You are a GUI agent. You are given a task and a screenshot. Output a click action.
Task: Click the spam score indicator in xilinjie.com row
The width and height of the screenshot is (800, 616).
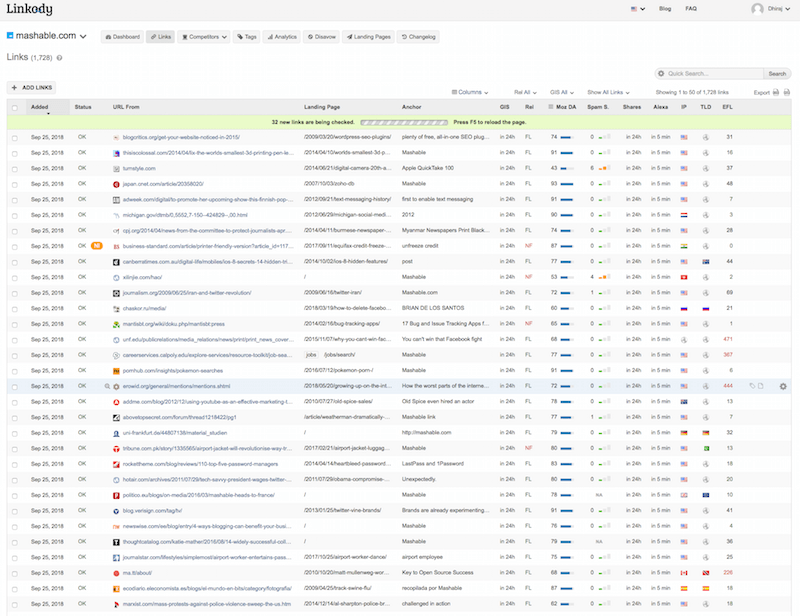[x=604, y=278]
